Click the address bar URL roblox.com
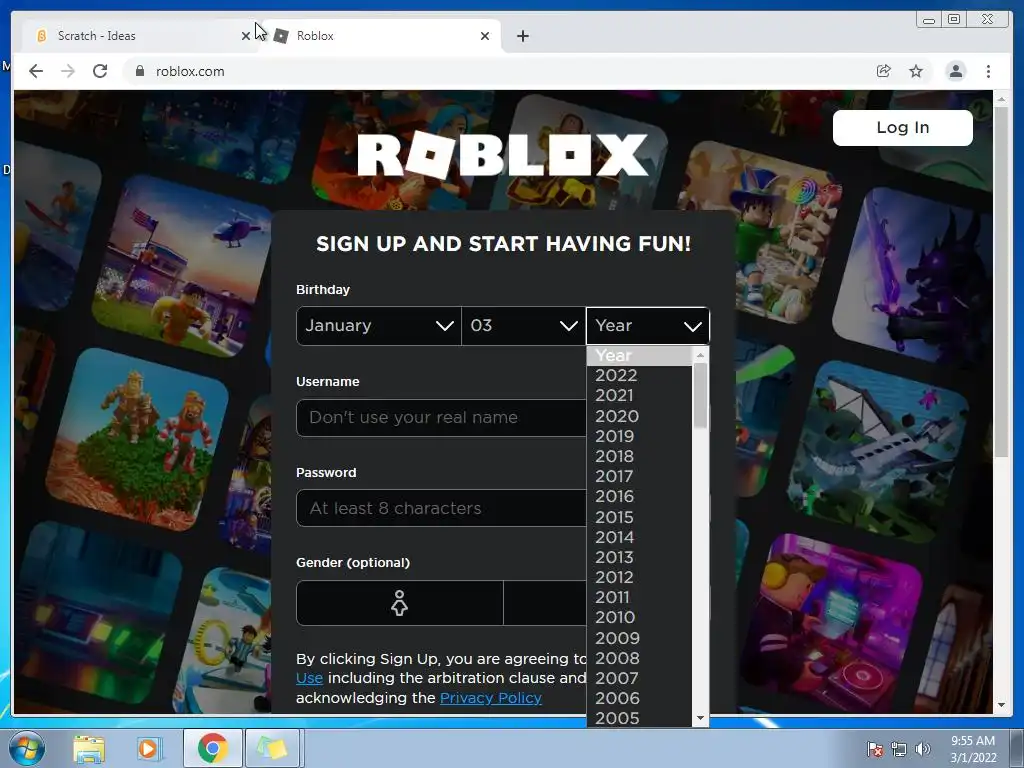The width and height of the screenshot is (1024, 768). pyautogui.click(x=190, y=71)
